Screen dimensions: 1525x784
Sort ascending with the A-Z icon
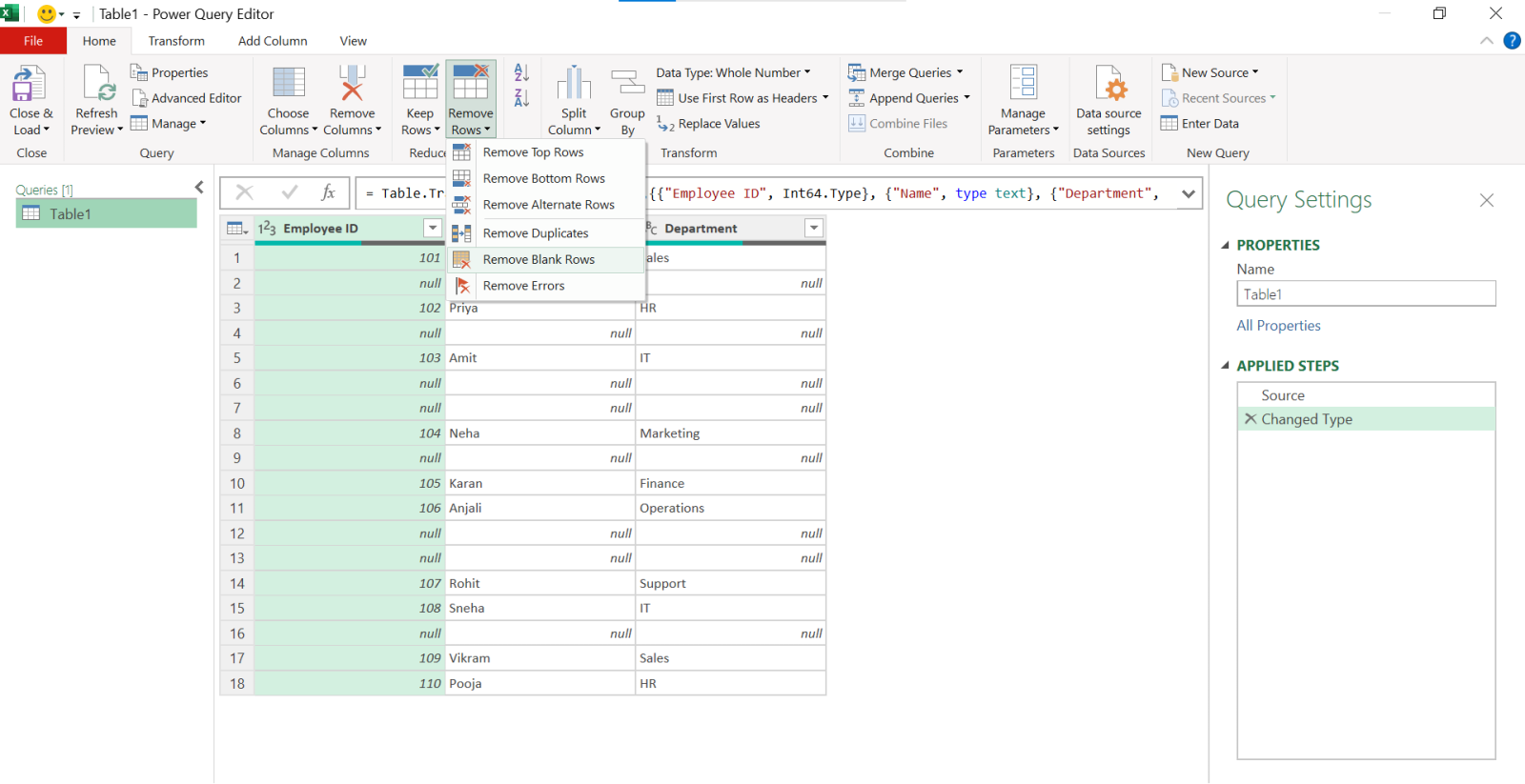click(x=521, y=72)
